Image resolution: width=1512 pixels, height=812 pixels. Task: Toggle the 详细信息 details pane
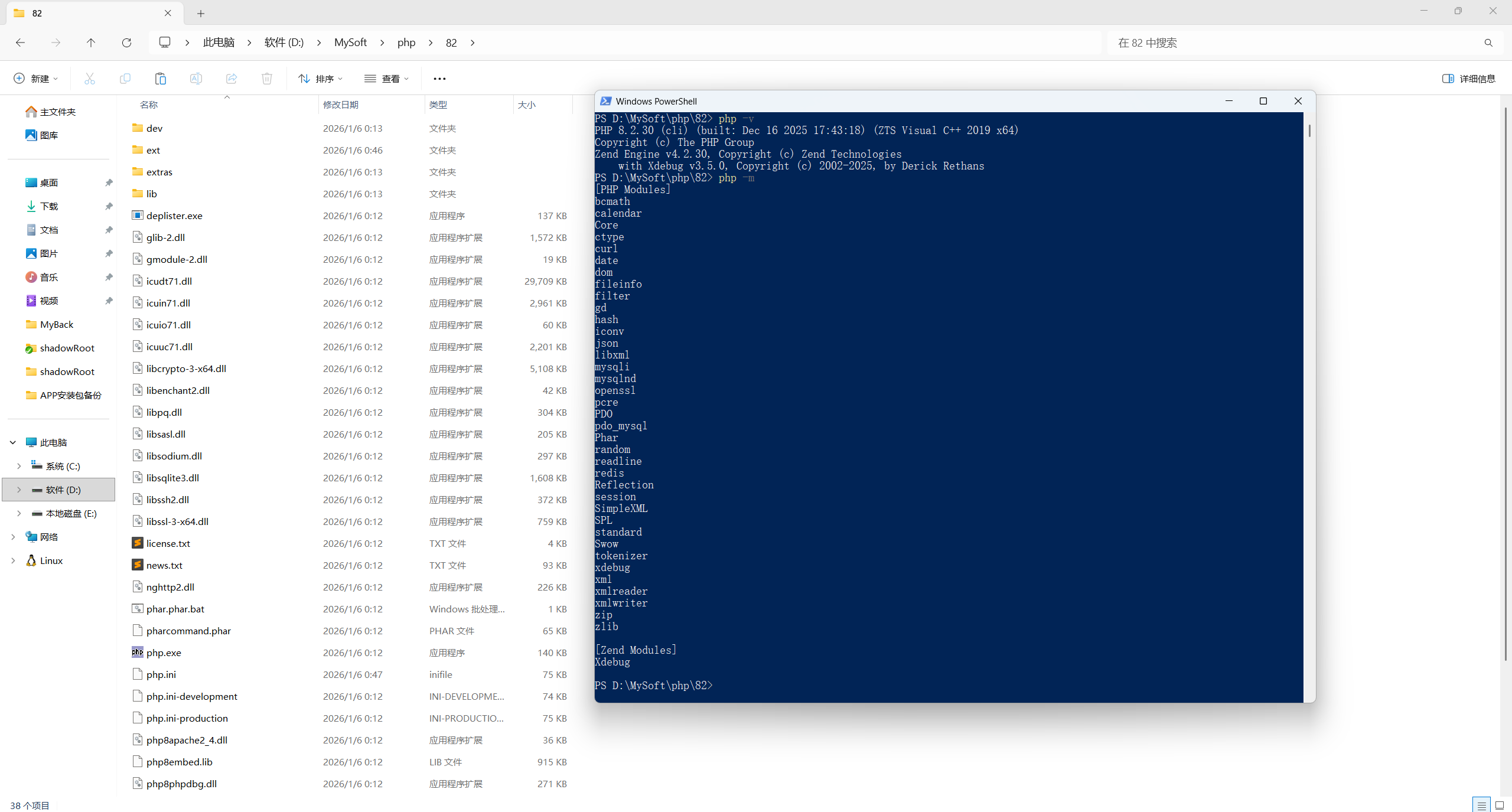(x=1469, y=79)
